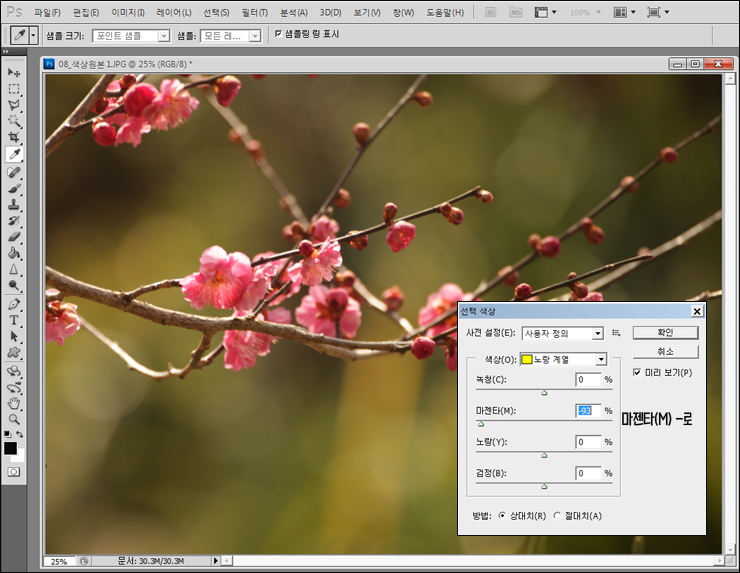Click the 확인 button in dialog
Screen dimensions: 740x573
tap(665, 333)
